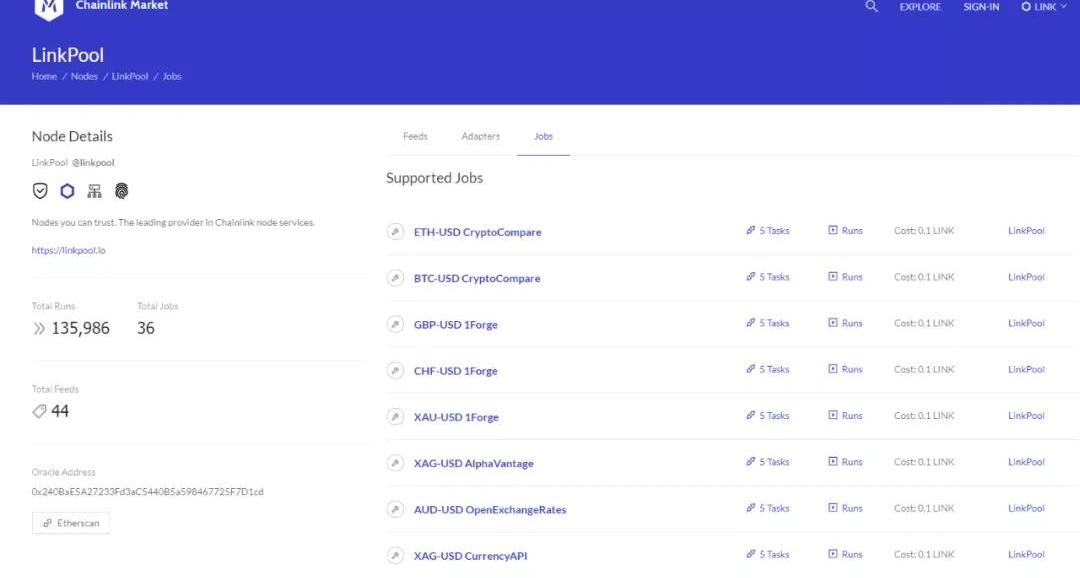Click the network hierarchy badge icon
Image resolution: width=1080 pixels, height=578 pixels.
point(94,191)
